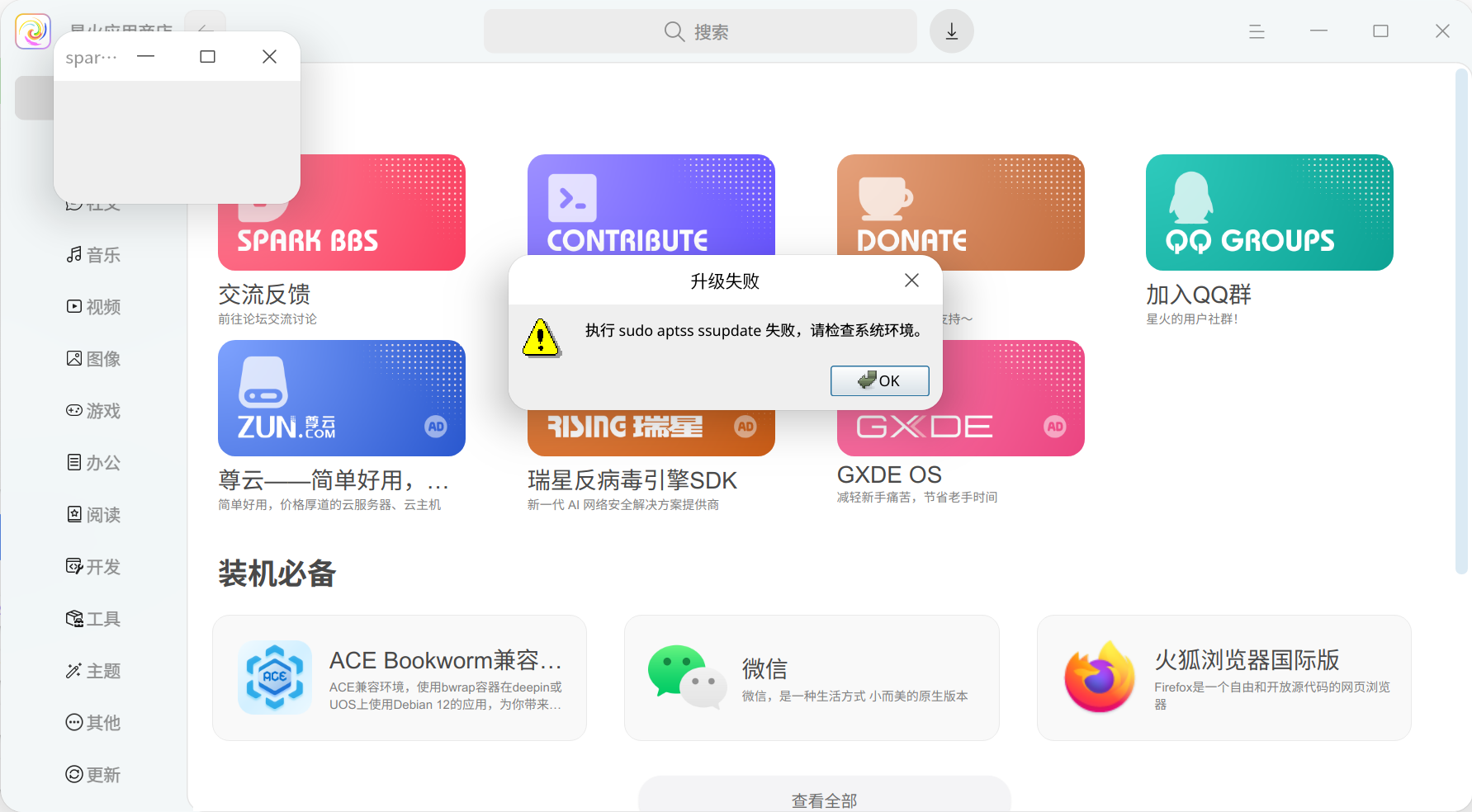The width and height of the screenshot is (1472, 812).
Task: Open 火狐浏览器国际版 app card
Action: pos(1224,677)
